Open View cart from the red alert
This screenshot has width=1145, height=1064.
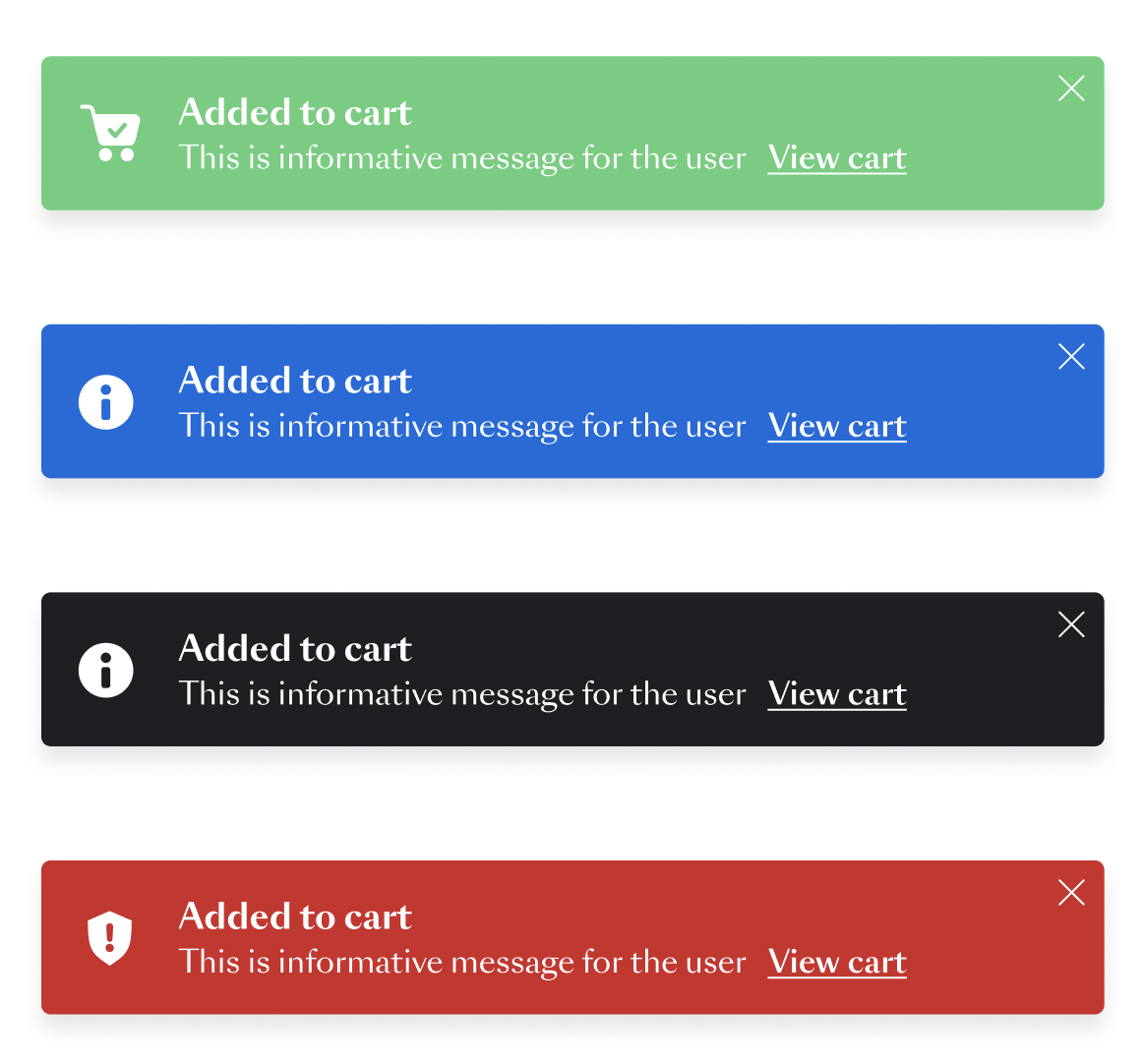836,962
